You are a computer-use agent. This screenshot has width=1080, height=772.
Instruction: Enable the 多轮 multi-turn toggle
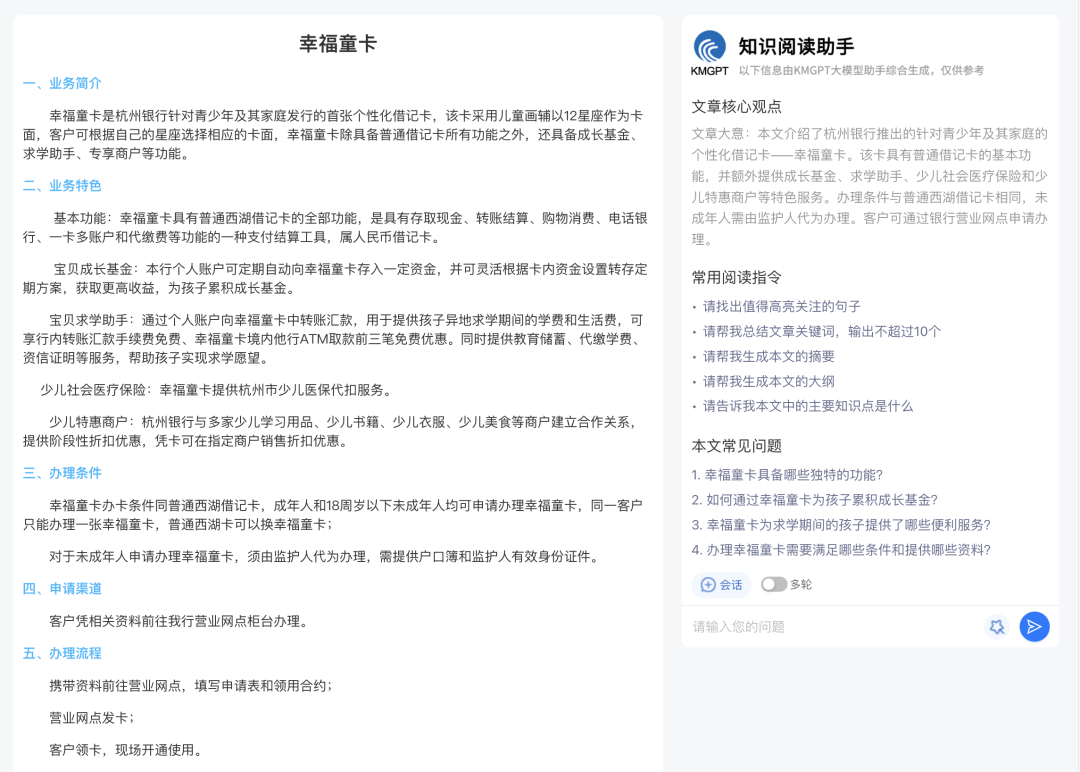(773, 585)
